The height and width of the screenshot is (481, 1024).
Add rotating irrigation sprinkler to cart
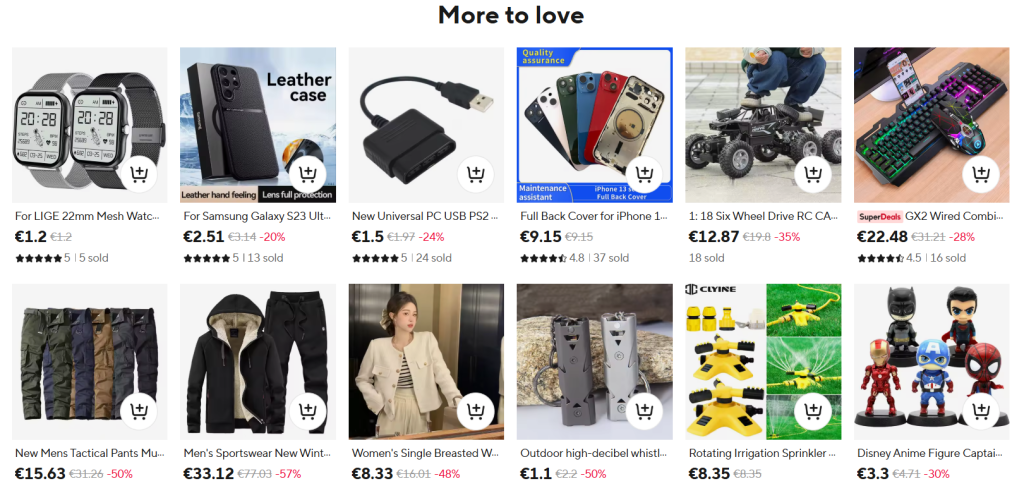(x=812, y=412)
